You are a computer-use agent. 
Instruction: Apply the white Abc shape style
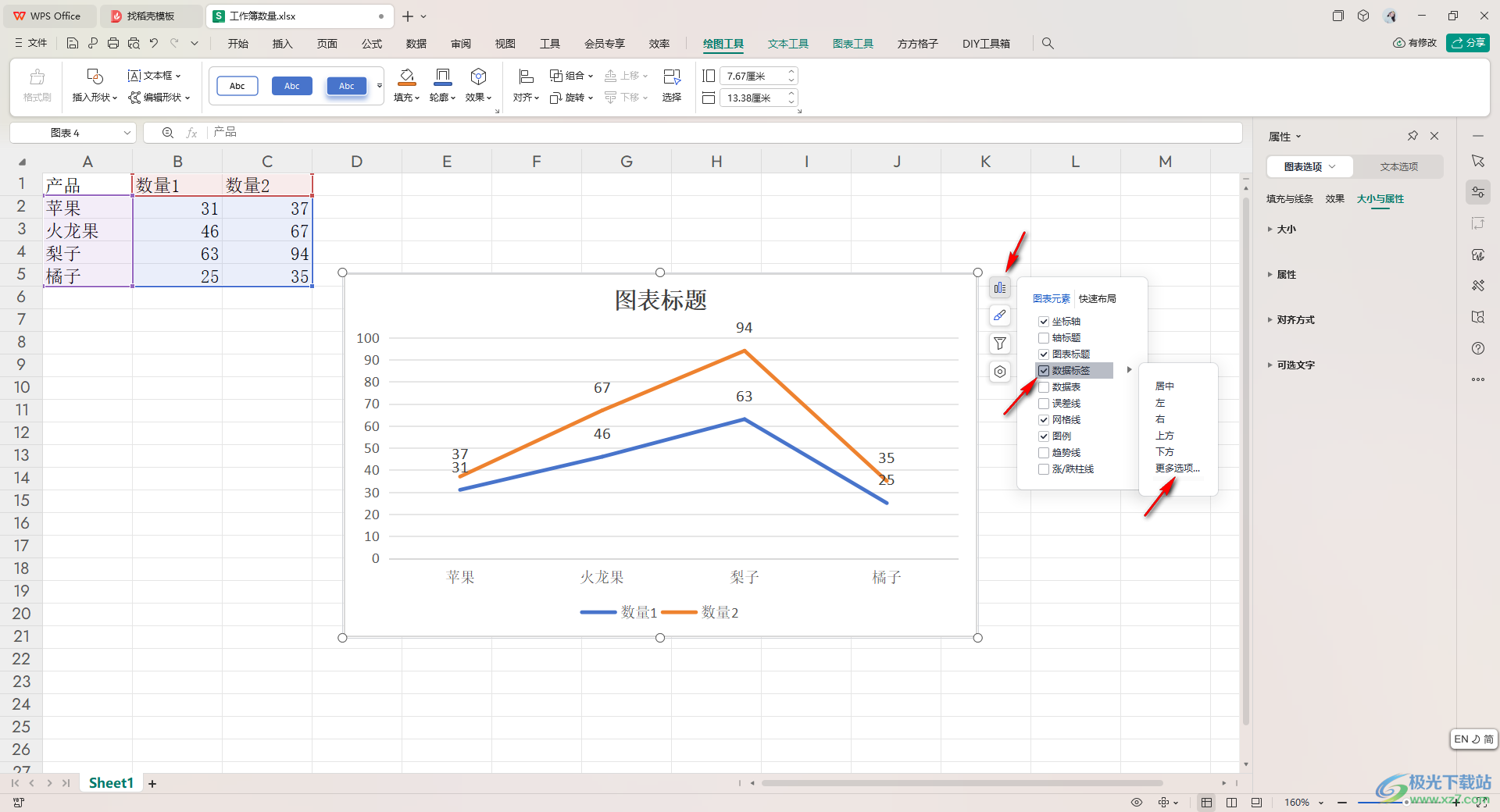(x=237, y=86)
